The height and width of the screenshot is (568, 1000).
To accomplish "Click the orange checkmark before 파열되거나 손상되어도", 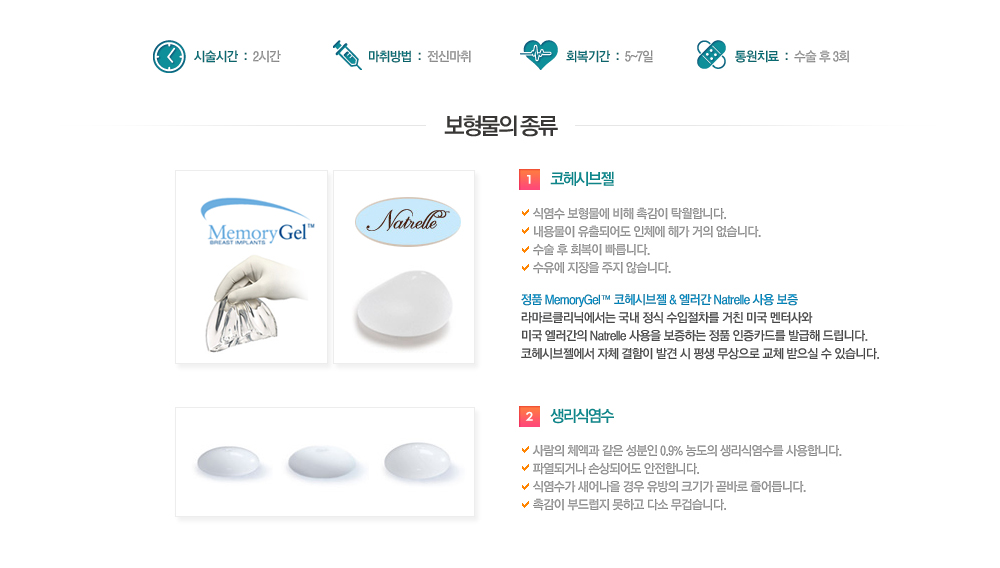I will pos(526,469).
